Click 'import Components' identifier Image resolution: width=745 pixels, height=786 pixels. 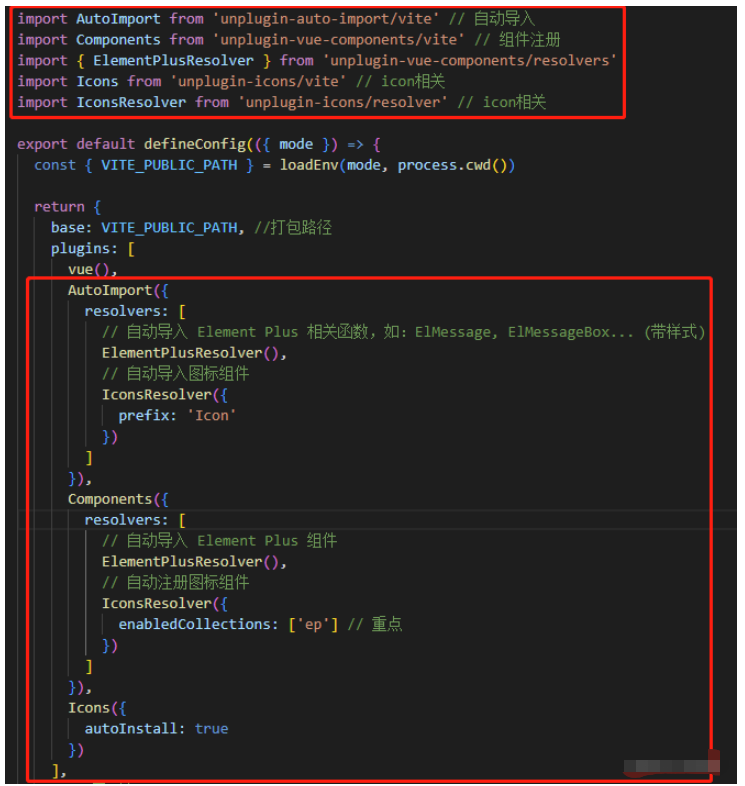pos(118,40)
